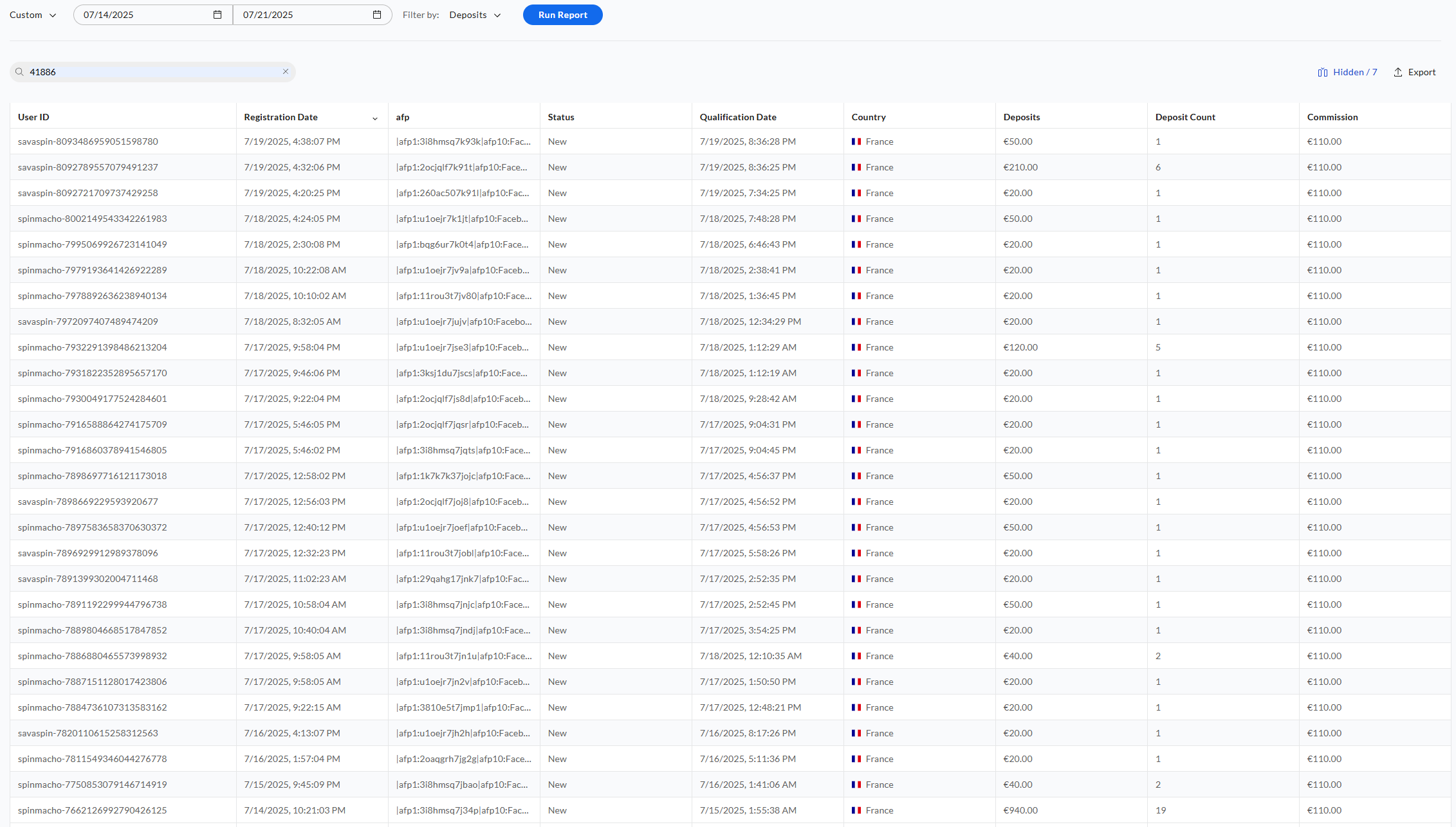Image resolution: width=1456 pixels, height=827 pixels.
Task: Click the Registration Date sort arrow
Action: [375, 118]
